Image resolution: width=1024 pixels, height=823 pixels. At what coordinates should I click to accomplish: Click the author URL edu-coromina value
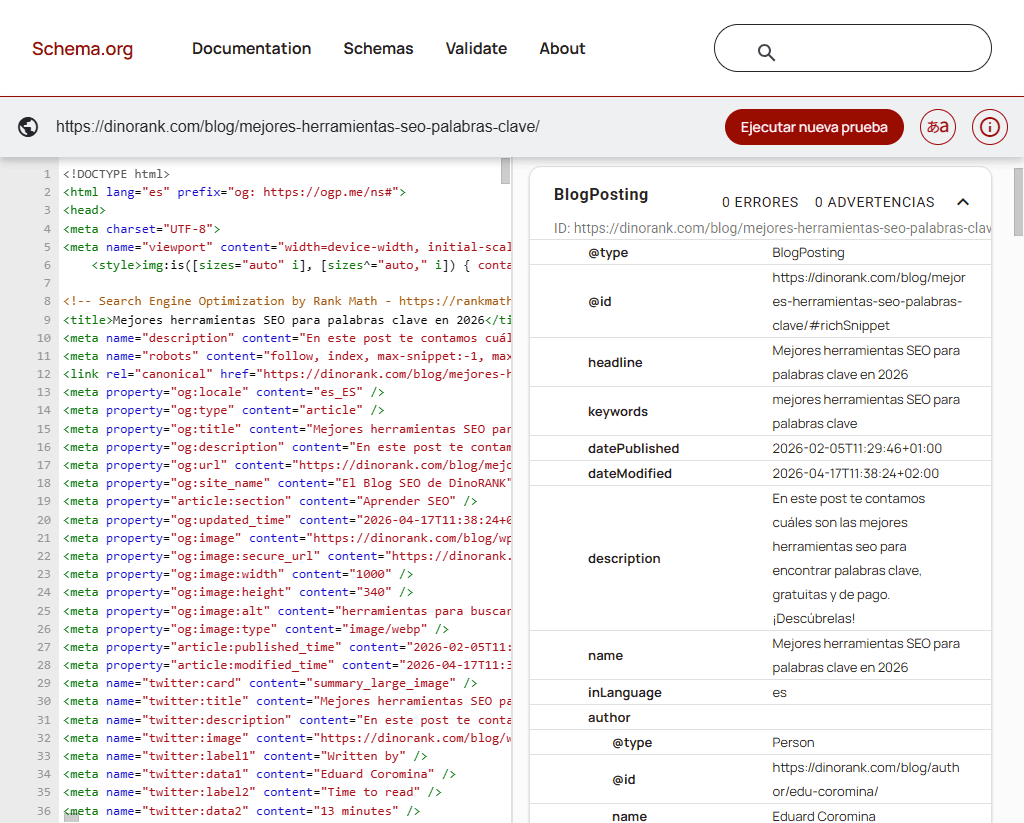pos(866,779)
